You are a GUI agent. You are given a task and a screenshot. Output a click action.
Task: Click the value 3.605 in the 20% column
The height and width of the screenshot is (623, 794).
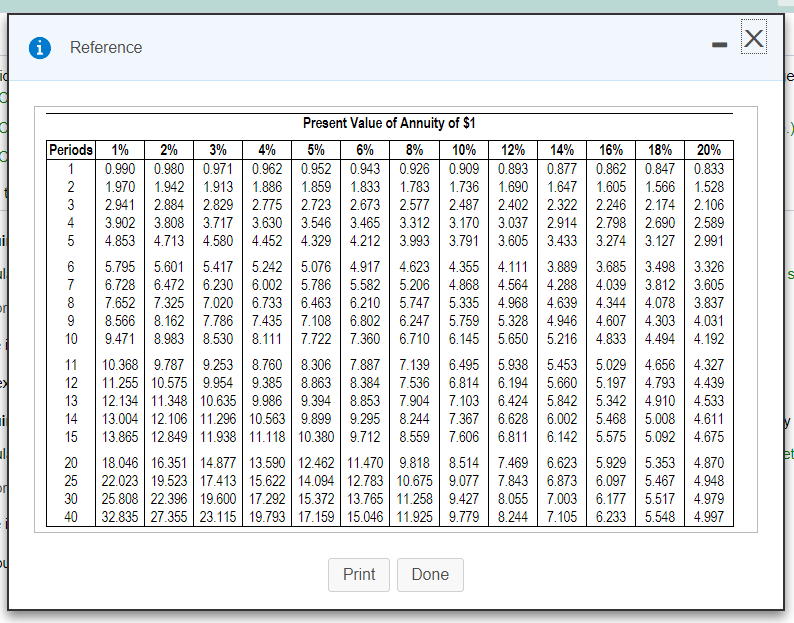pyautogui.click(x=709, y=285)
